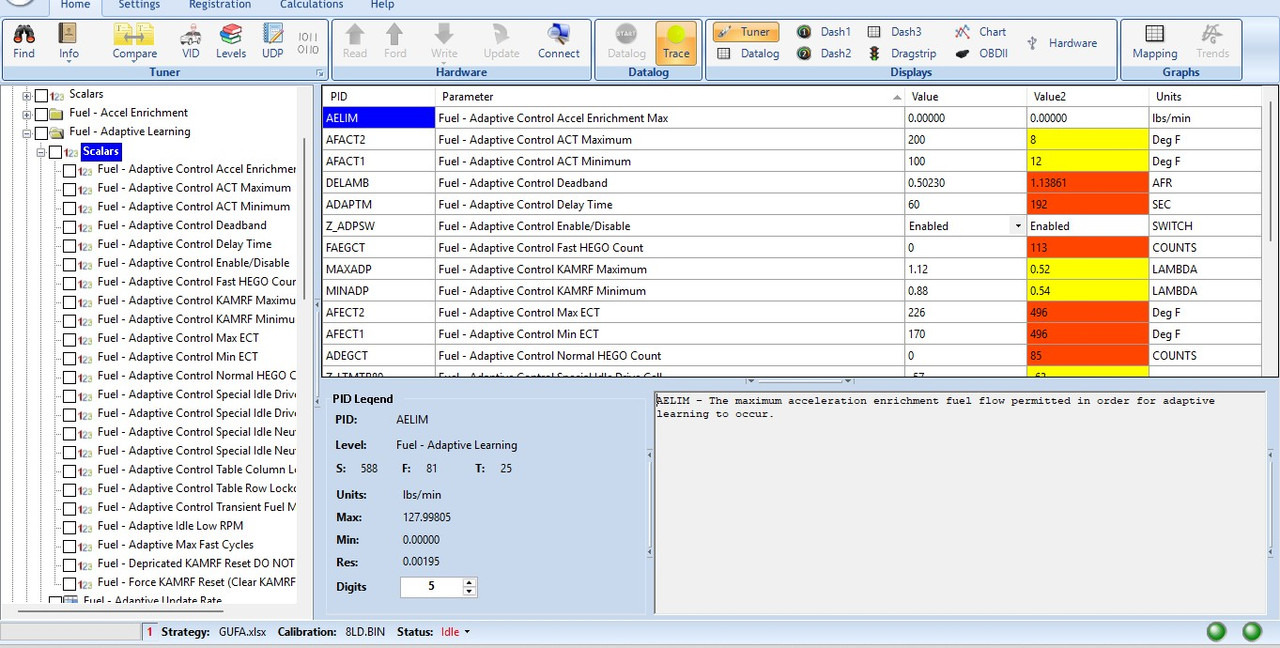
Task: Show the Dragstrip display
Action: point(901,54)
